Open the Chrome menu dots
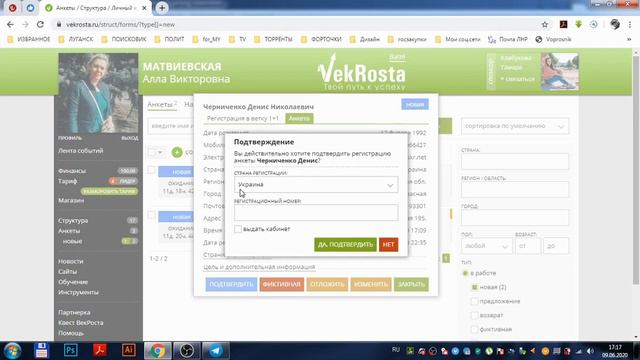The image size is (640, 360). (x=631, y=24)
